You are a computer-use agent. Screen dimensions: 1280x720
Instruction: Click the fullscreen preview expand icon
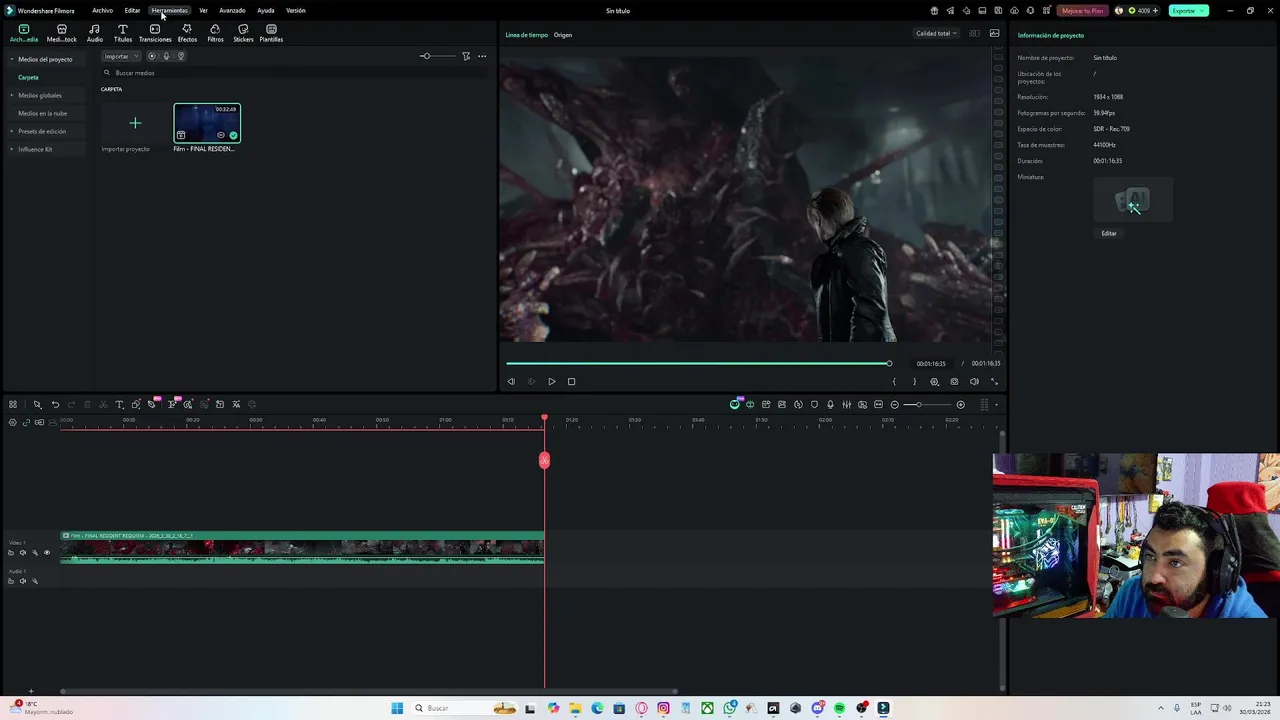(x=994, y=381)
